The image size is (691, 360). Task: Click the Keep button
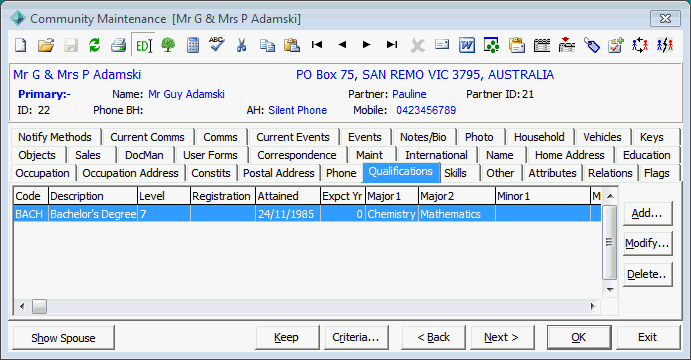(x=287, y=338)
